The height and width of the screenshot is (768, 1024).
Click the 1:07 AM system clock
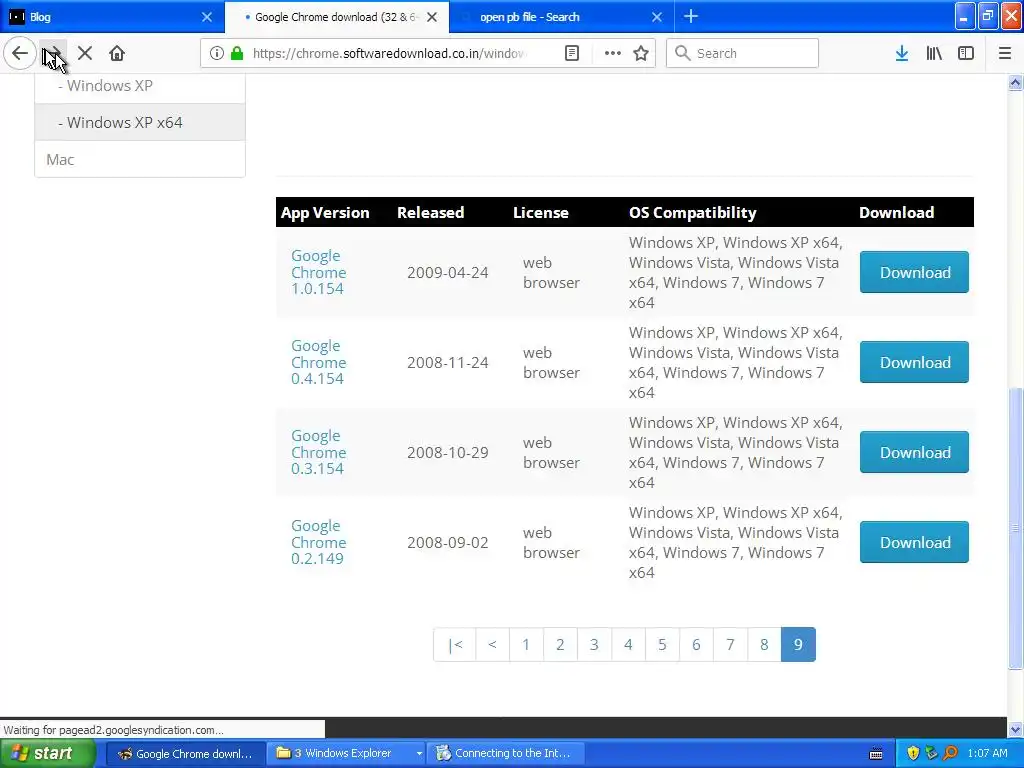987,753
